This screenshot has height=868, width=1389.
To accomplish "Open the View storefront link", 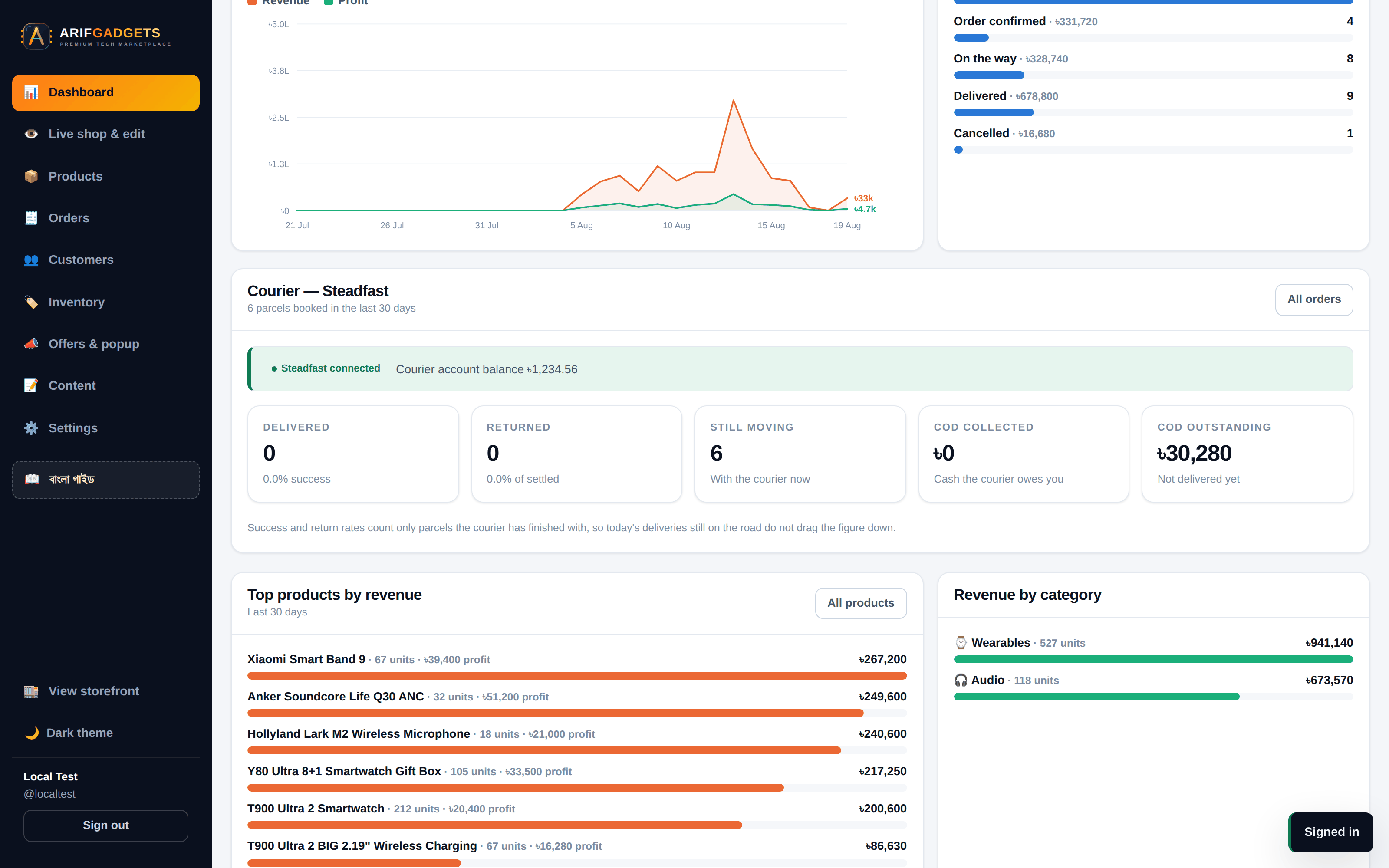I will pyautogui.click(x=105, y=691).
